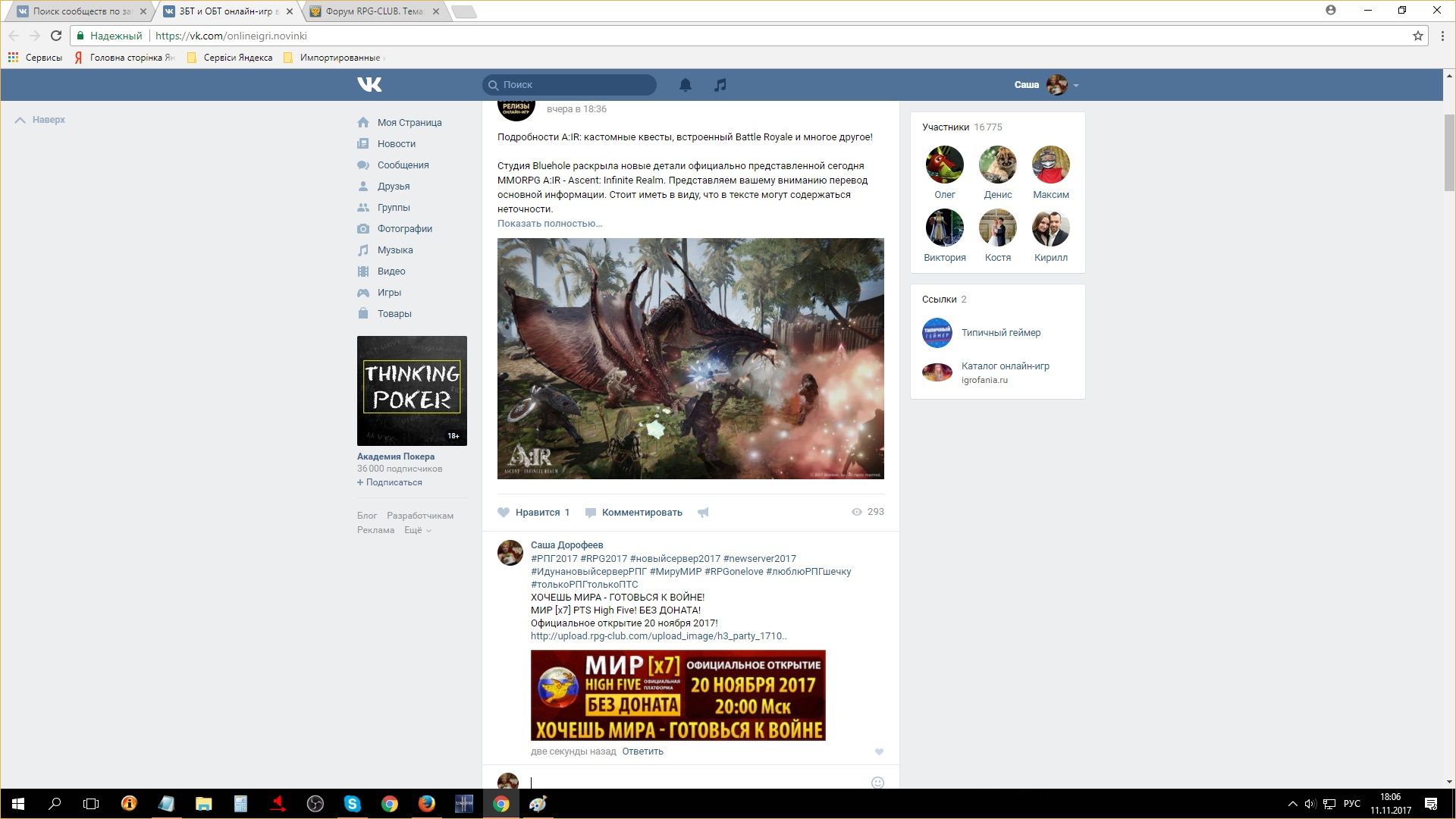Bookmark this page with star icon
Image resolution: width=1456 pixels, height=819 pixels.
(1417, 36)
